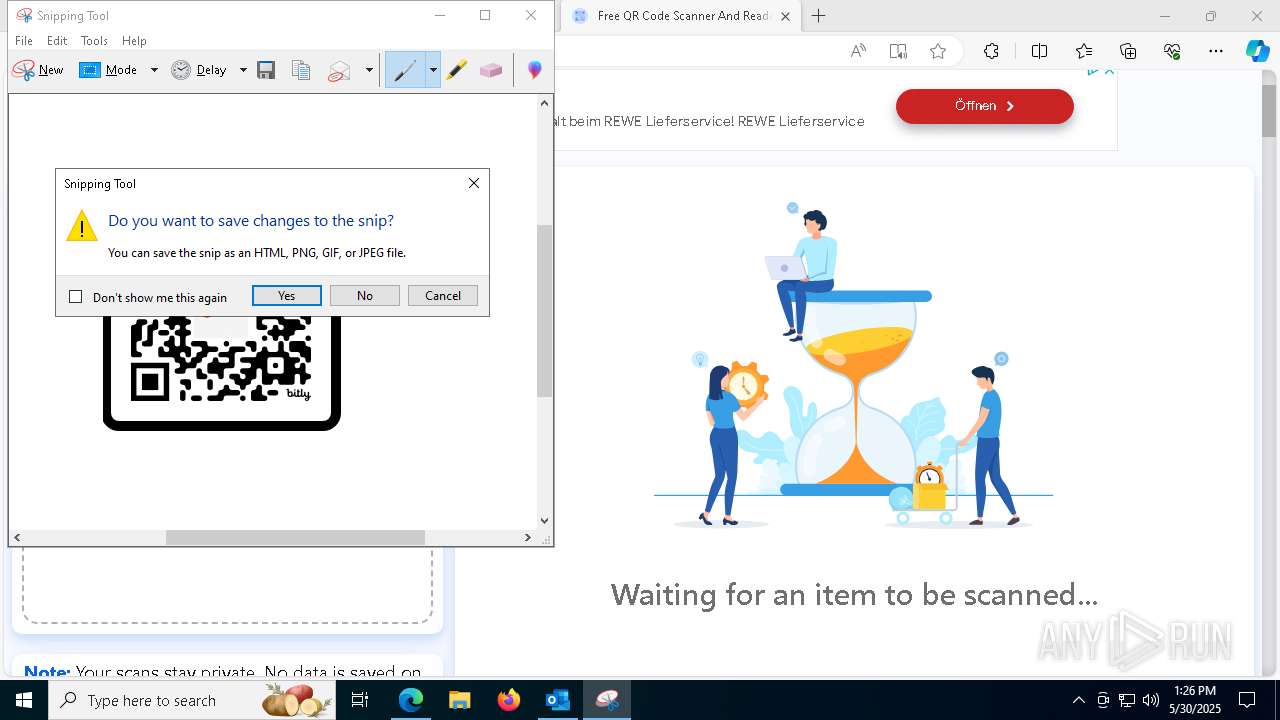Open the Collections icon in Edge
Image resolution: width=1280 pixels, height=720 pixels.
(1128, 52)
